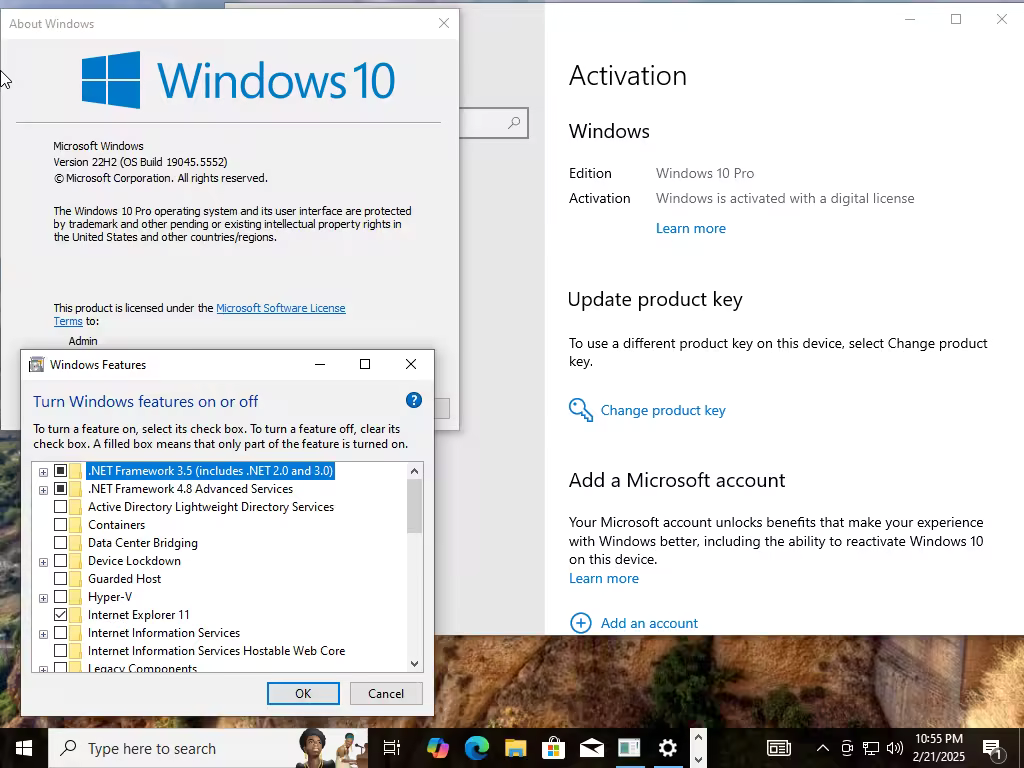Open the network status tray icon
The image size is (1024, 768).
click(871, 748)
